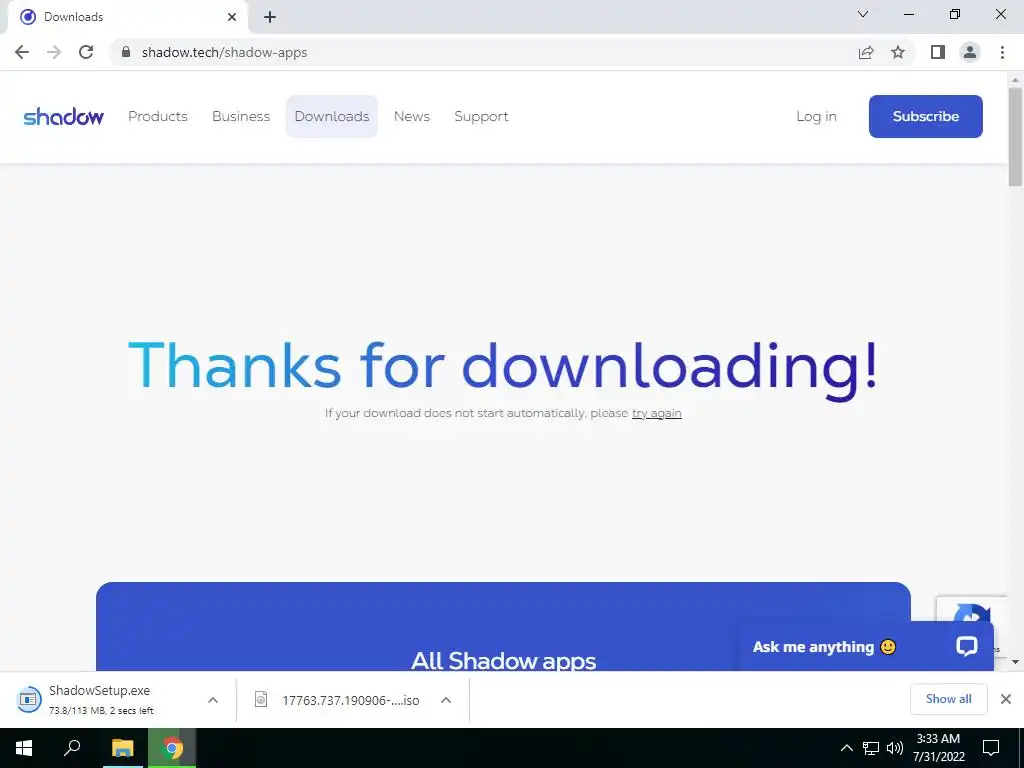Click the .iso file download item

[338, 700]
